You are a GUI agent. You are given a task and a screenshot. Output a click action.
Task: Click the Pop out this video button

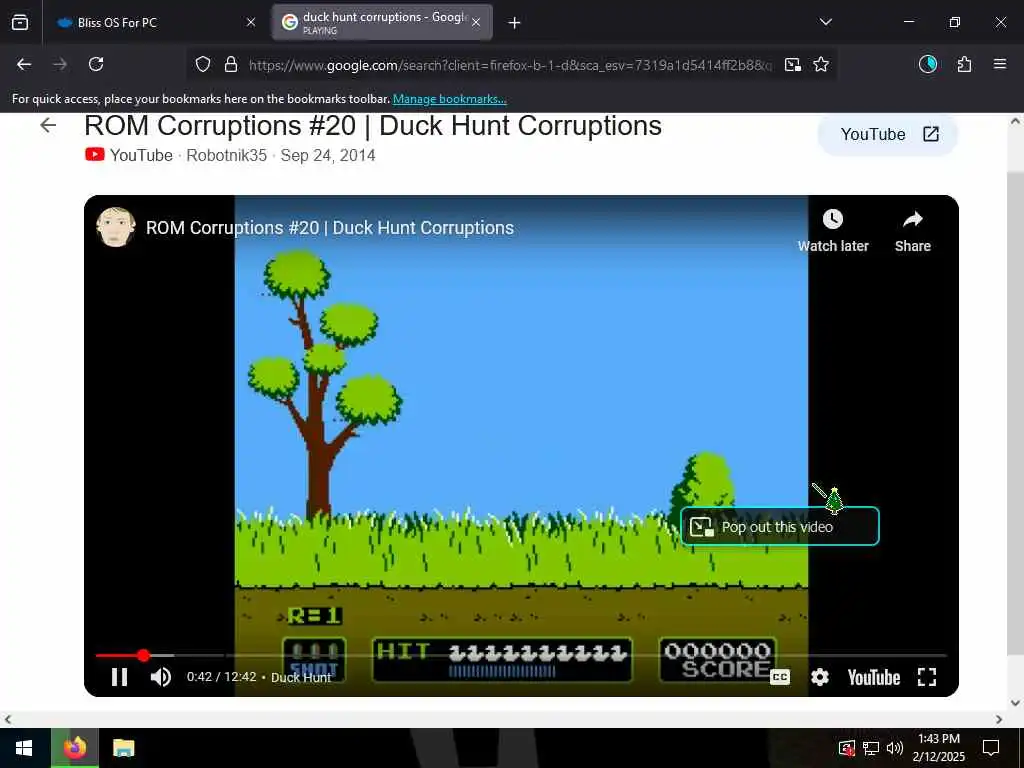(780, 526)
